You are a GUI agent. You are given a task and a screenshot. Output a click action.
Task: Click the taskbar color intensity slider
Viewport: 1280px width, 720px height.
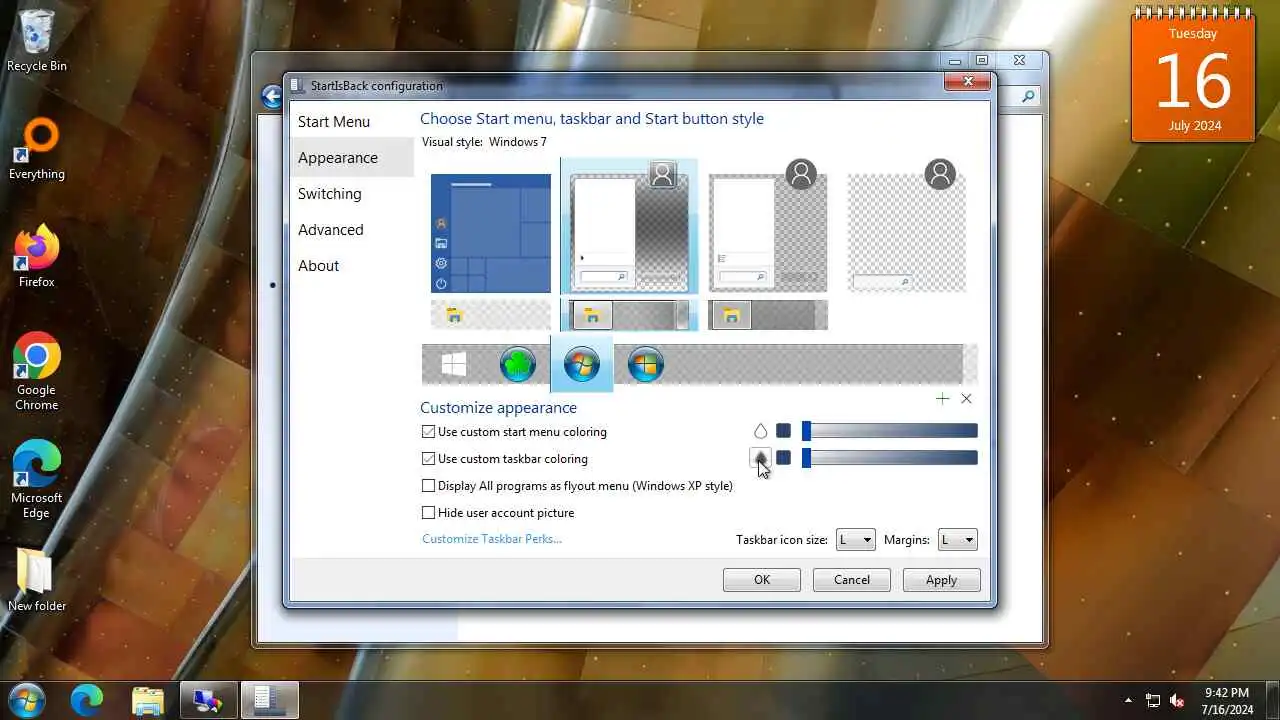(890, 458)
